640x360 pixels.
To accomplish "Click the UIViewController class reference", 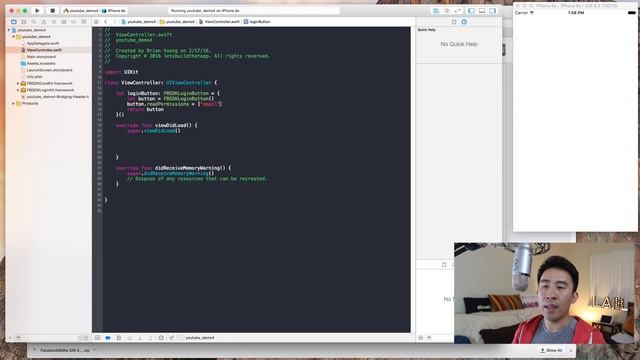I will coord(189,83).
